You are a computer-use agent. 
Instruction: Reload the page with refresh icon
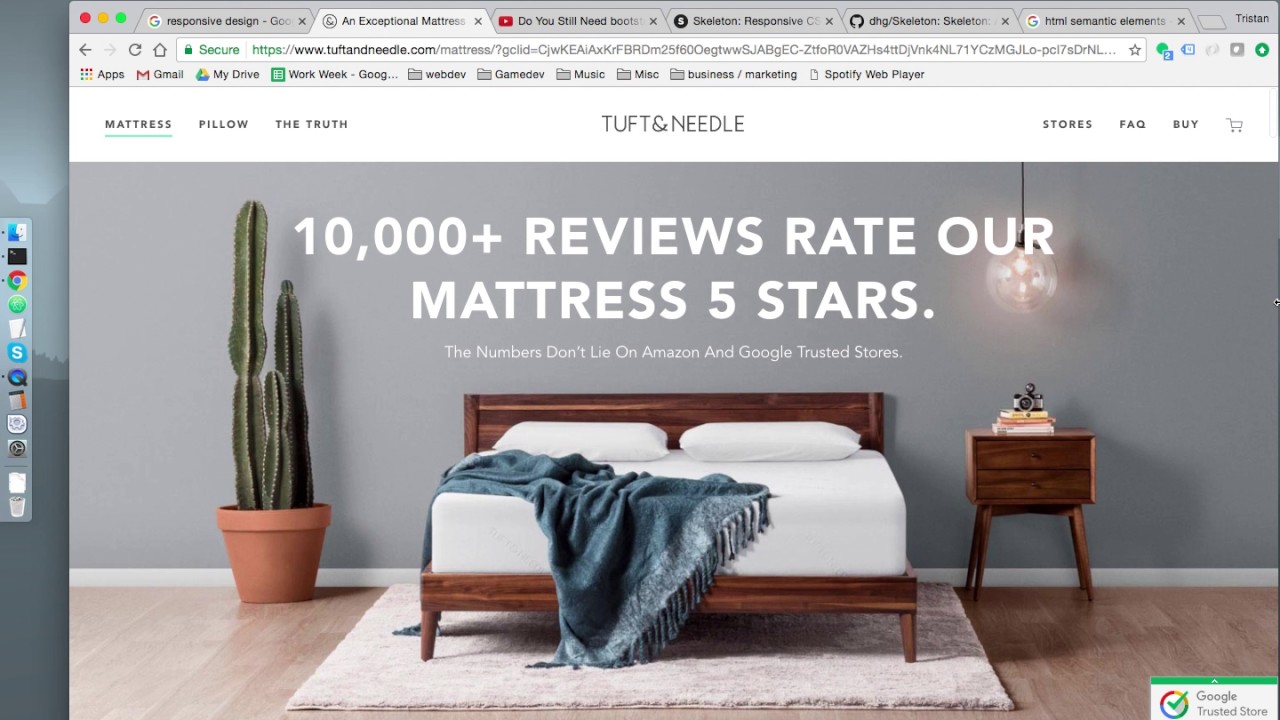point(135,50)
